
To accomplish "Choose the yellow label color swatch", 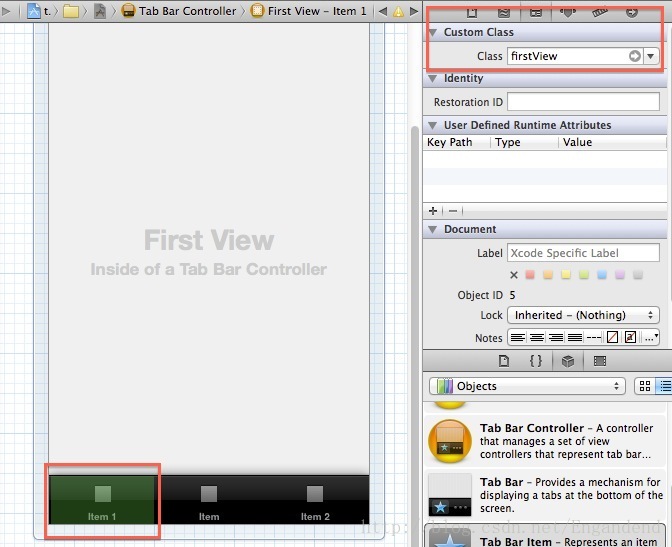I will pos(566,274).
